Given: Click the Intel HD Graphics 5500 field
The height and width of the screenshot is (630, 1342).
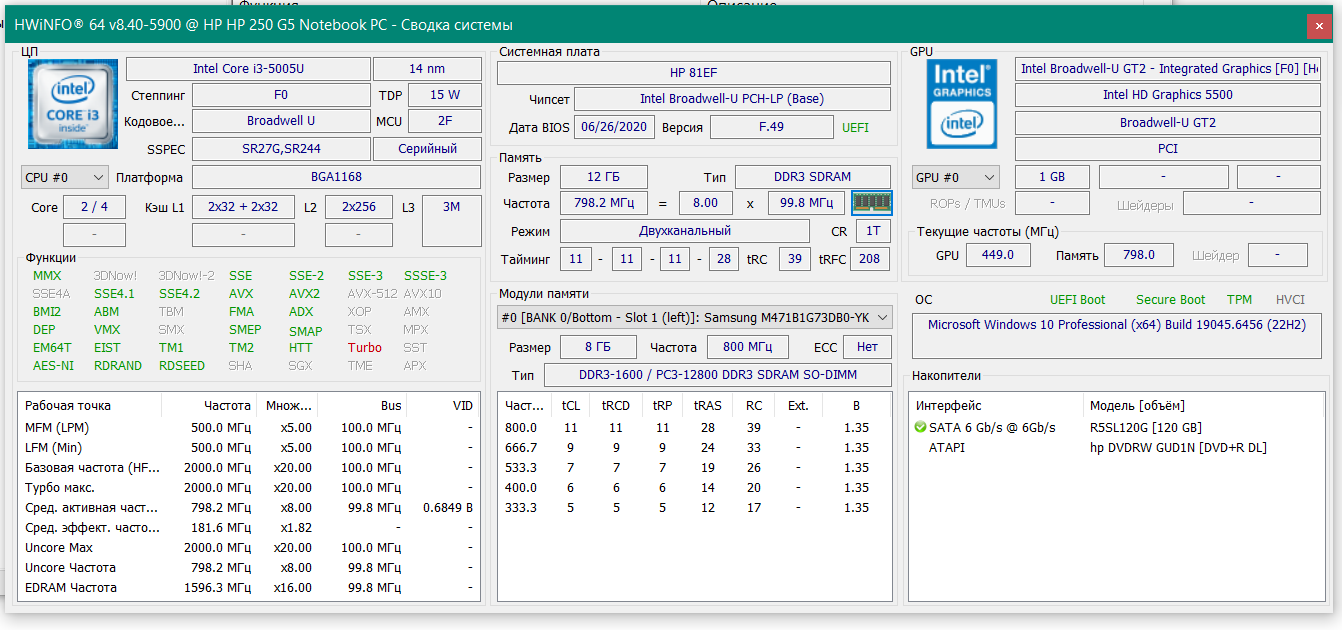Looking at the screenshot, I should click(1167, 95).
